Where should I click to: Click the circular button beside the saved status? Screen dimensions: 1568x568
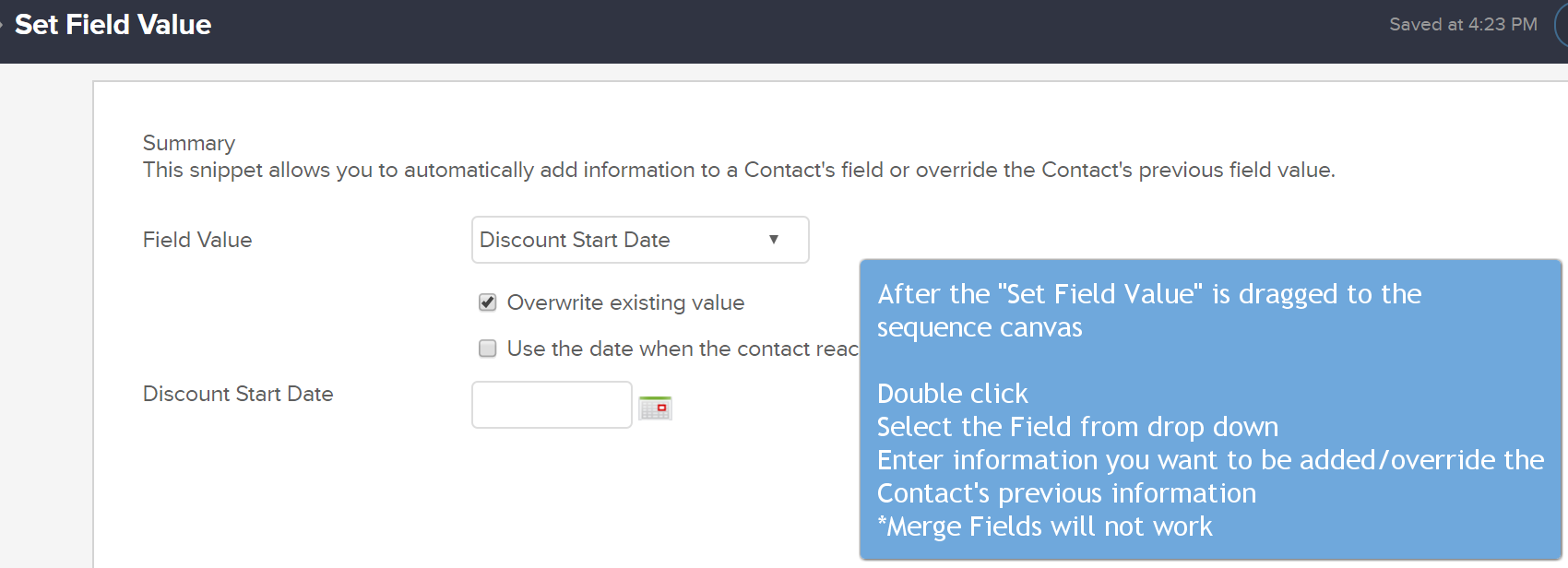point(1562,25)
